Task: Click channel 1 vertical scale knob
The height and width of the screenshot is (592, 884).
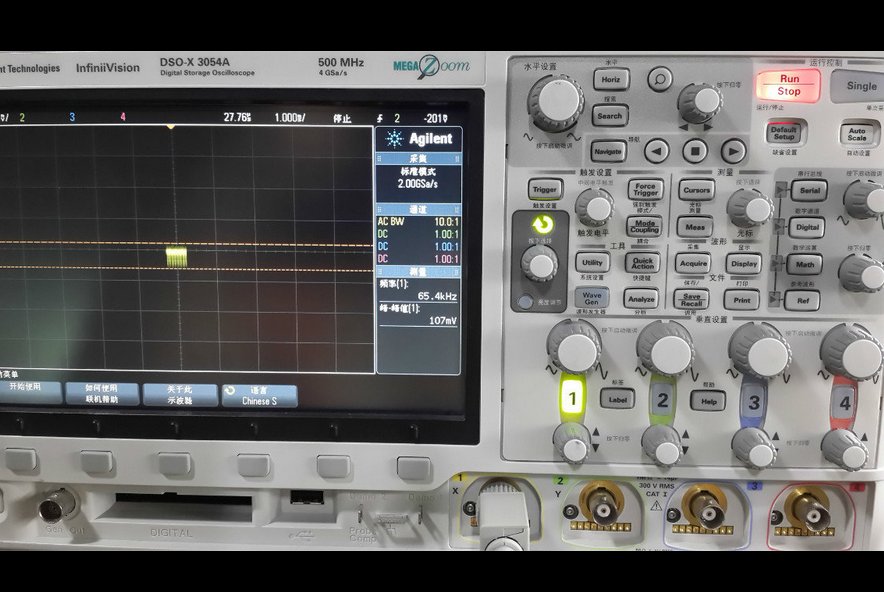Action: 574,347
